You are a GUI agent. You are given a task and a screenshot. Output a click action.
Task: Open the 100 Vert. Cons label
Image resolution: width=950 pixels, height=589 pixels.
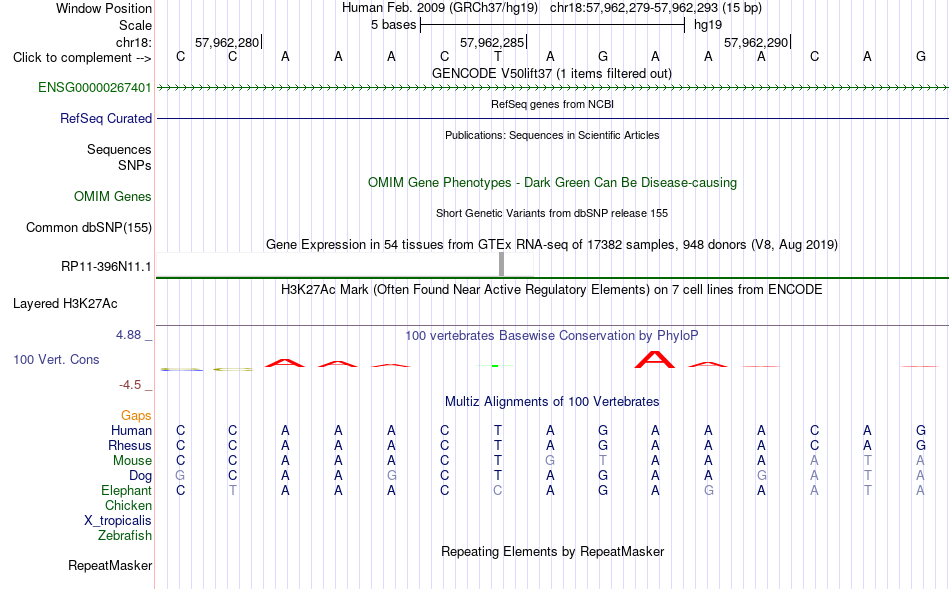[x=56, y=359]
